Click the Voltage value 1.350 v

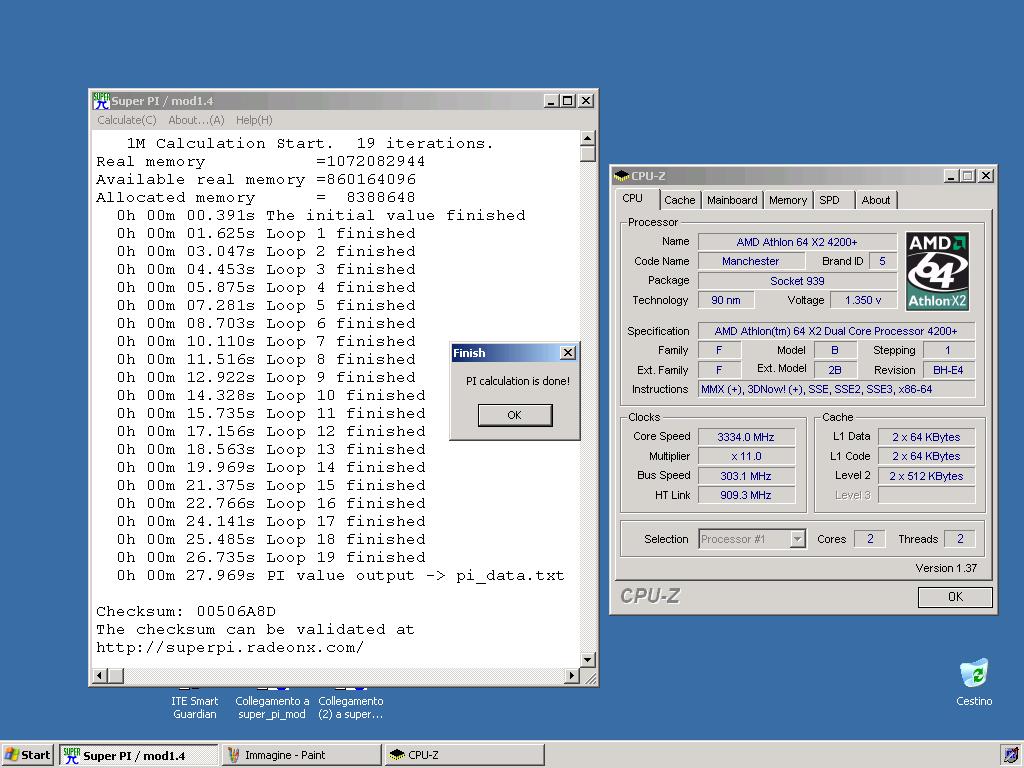click(863, 300)
